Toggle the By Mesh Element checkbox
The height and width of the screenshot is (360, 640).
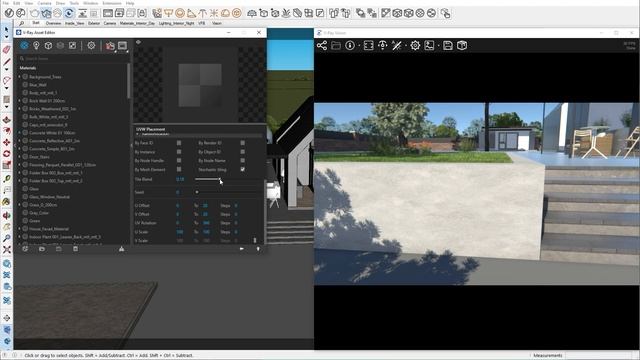tap(179, 169)
